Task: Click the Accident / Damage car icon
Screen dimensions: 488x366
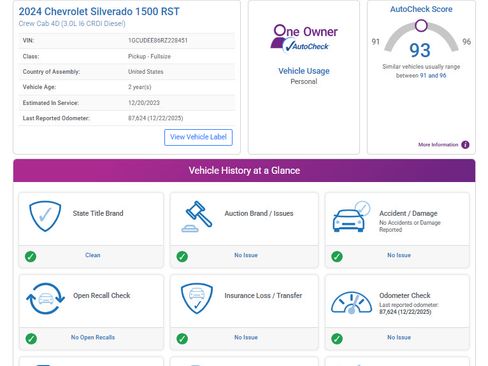Action: (x=351, y=217)
